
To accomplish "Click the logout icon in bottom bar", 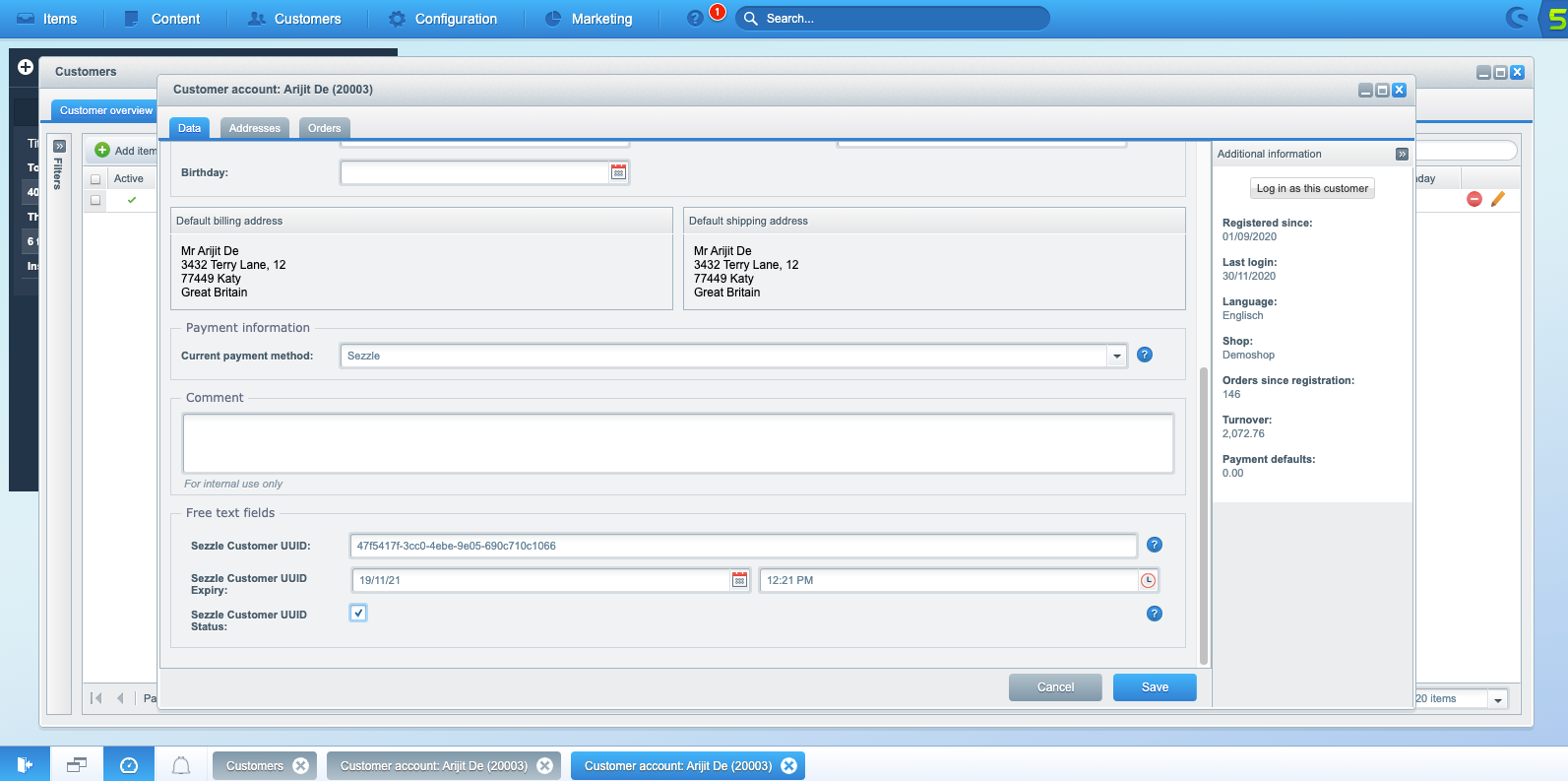I will (x=26, y=764).
